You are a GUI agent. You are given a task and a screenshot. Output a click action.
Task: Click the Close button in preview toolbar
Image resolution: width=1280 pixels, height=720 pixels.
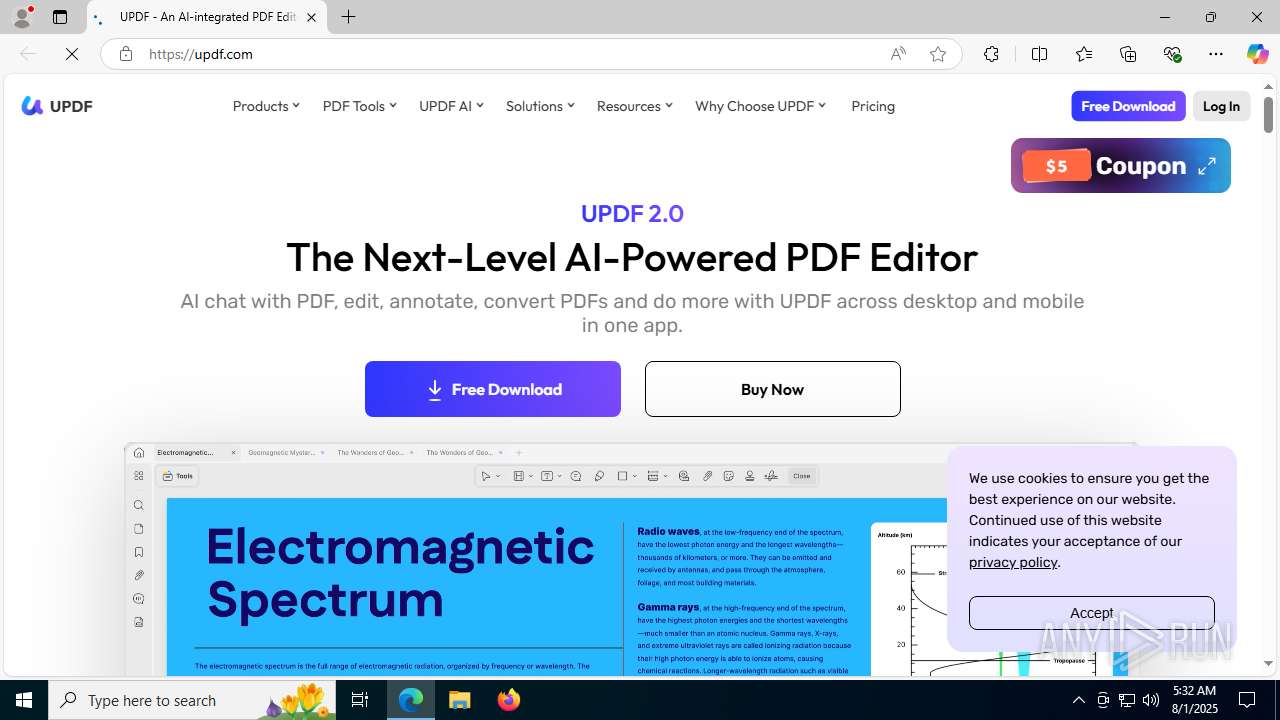[x=802, y=476]
